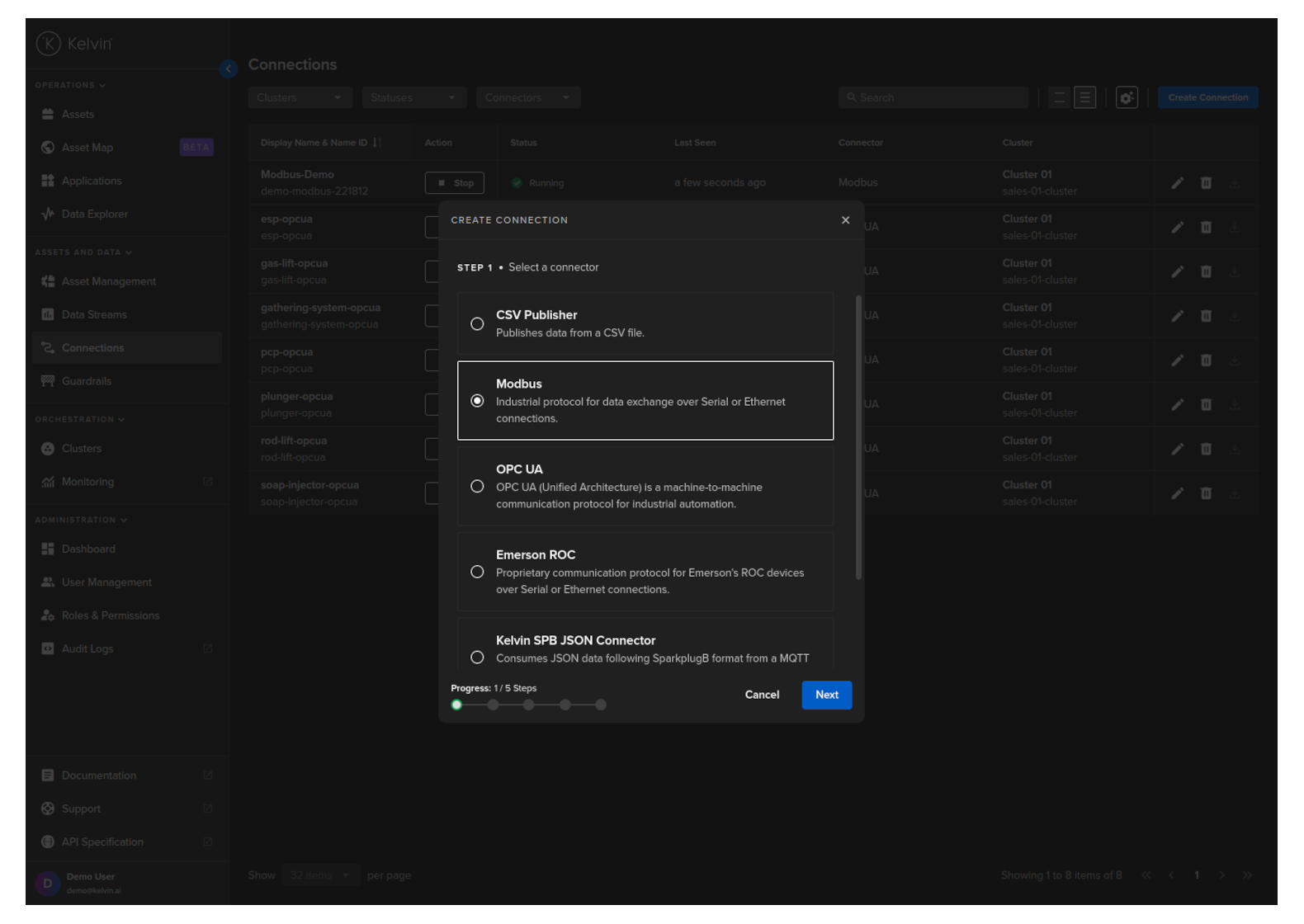The image size is (1304, 924).
Task: Click the edit pencil icon for Modbus-Demo
Action: (x=1177, y=183)
